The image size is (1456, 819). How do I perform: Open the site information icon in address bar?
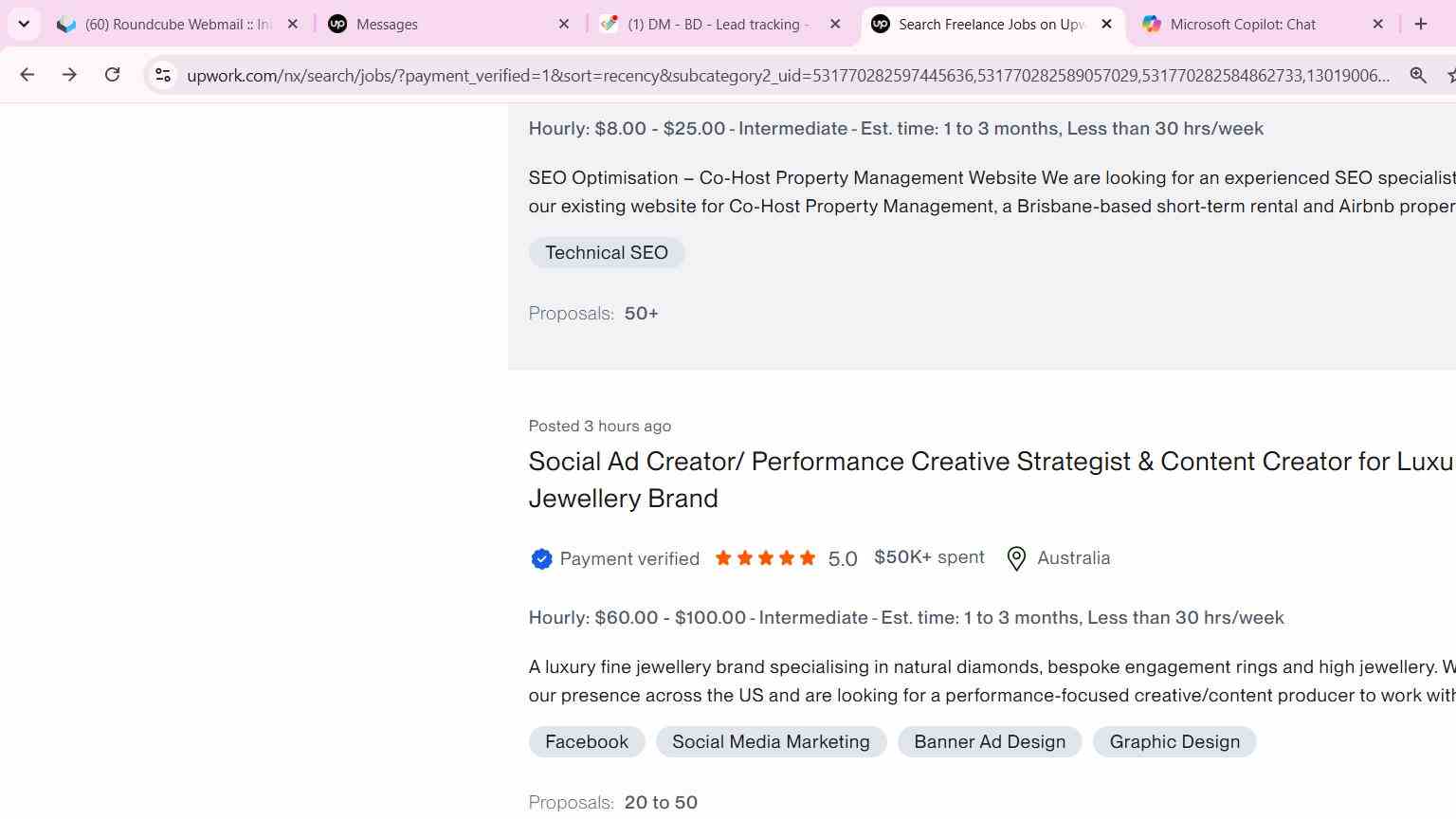(162, 75)
